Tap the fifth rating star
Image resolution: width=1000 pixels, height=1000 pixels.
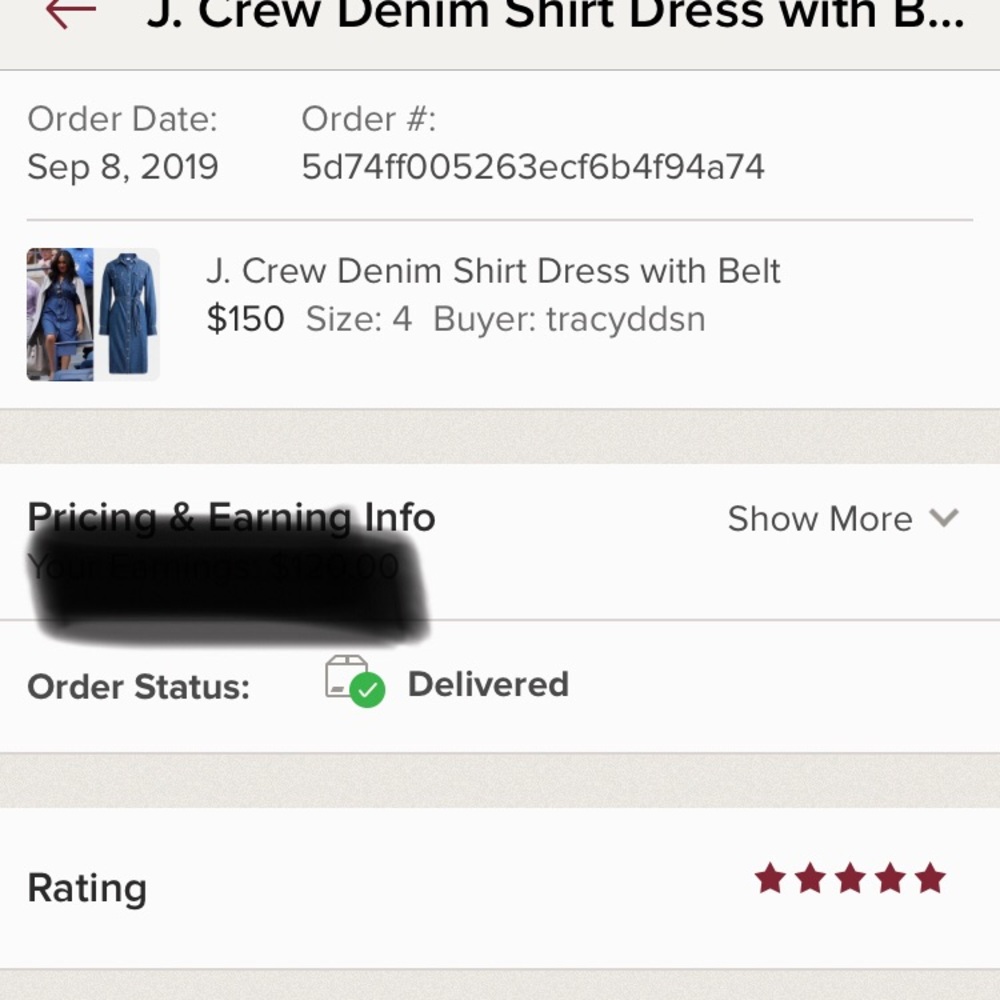930,878
